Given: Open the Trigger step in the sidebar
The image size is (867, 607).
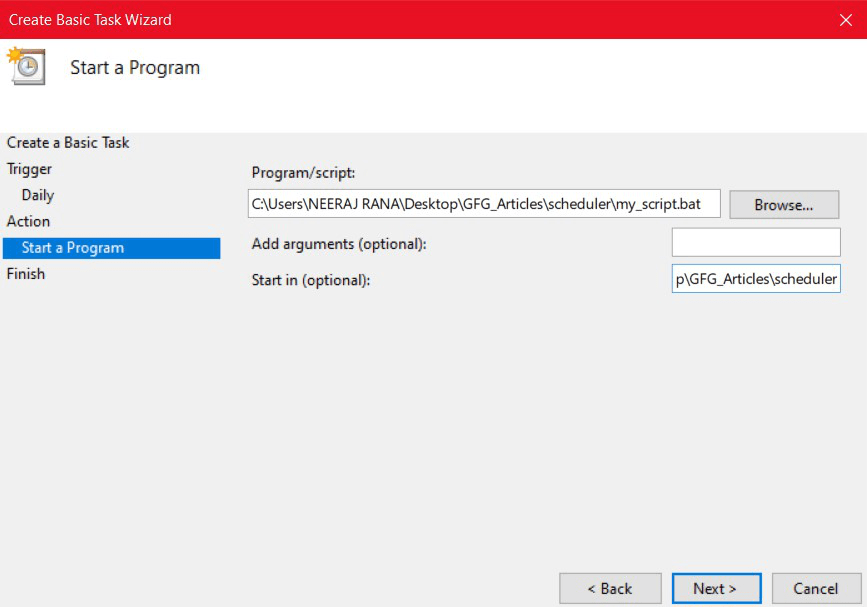Looking at the screenshot, I should coord(29,169).
